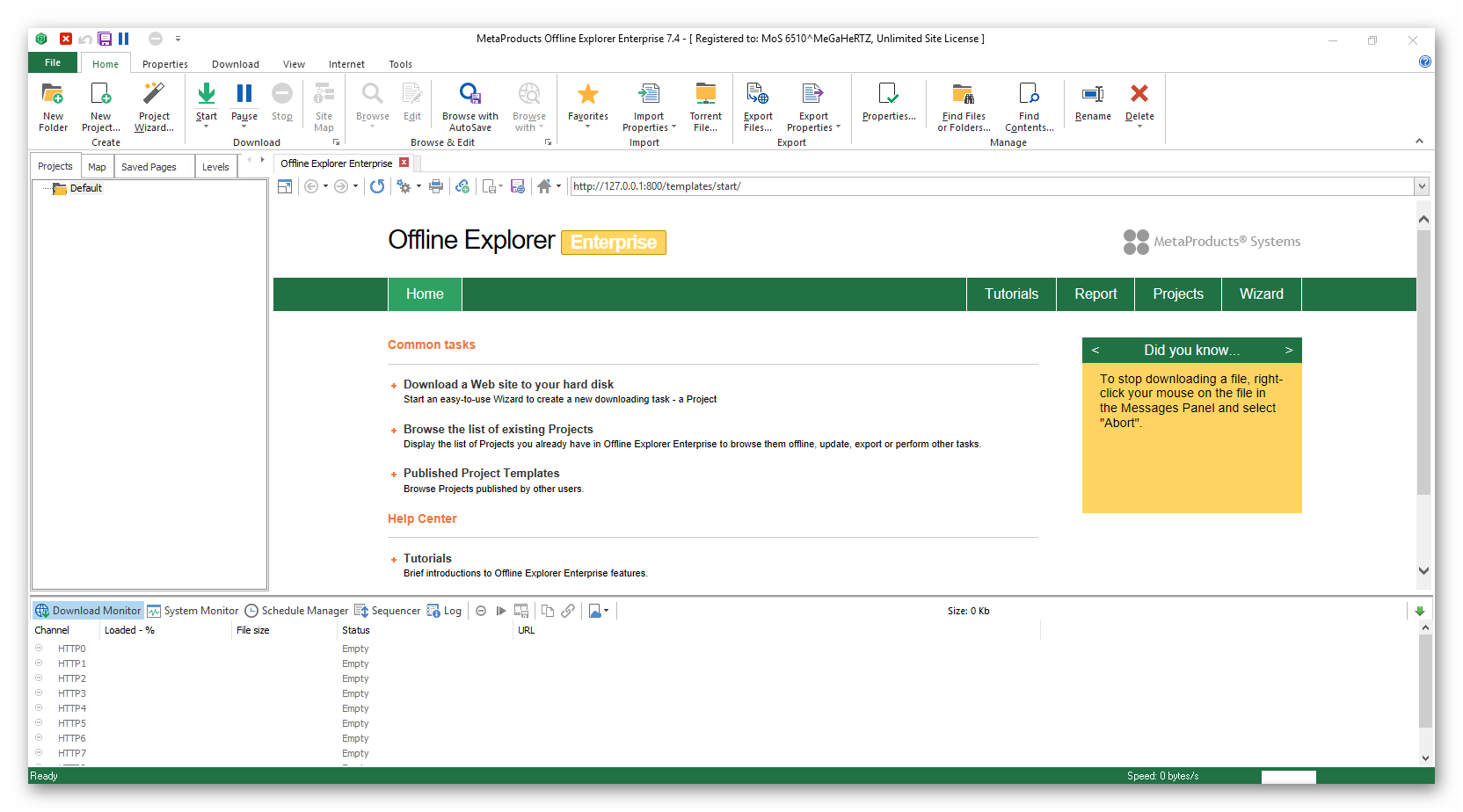Click the green download arrow right of the monitor

click(1420, 611)
